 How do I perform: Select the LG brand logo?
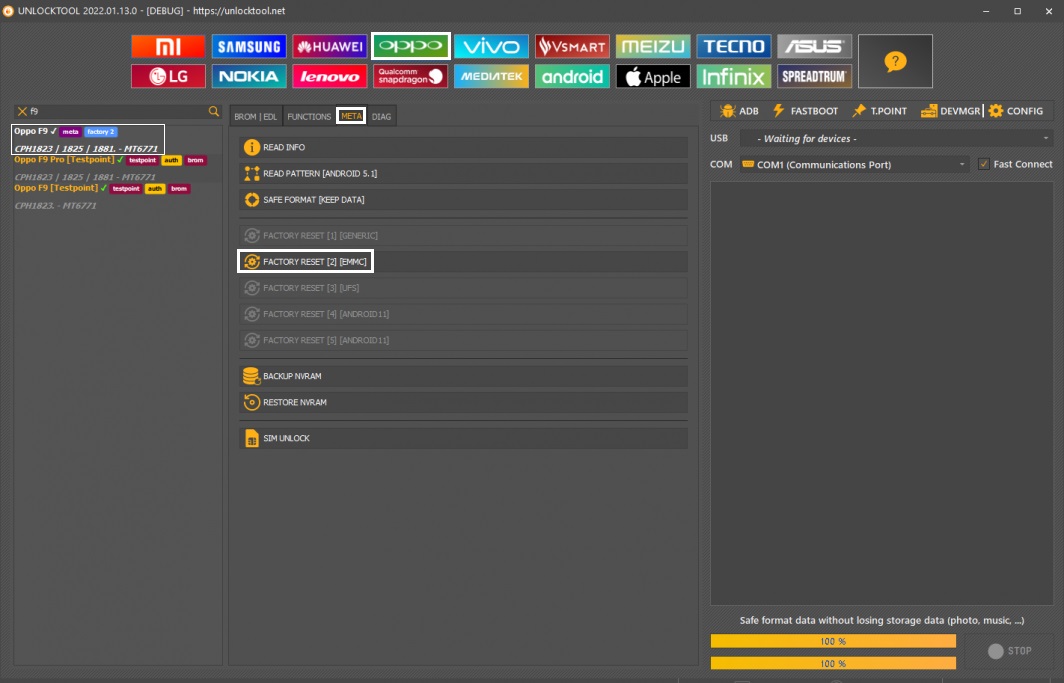pyautogui.click(x=168, y=76)
